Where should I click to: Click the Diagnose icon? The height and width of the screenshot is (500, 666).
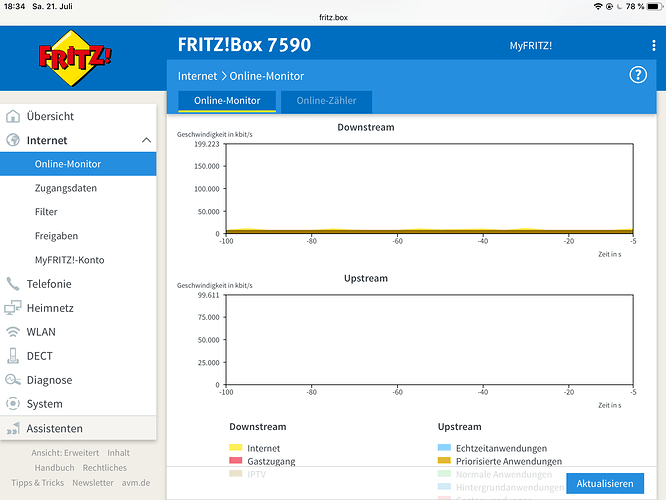[x=13, y=380]
